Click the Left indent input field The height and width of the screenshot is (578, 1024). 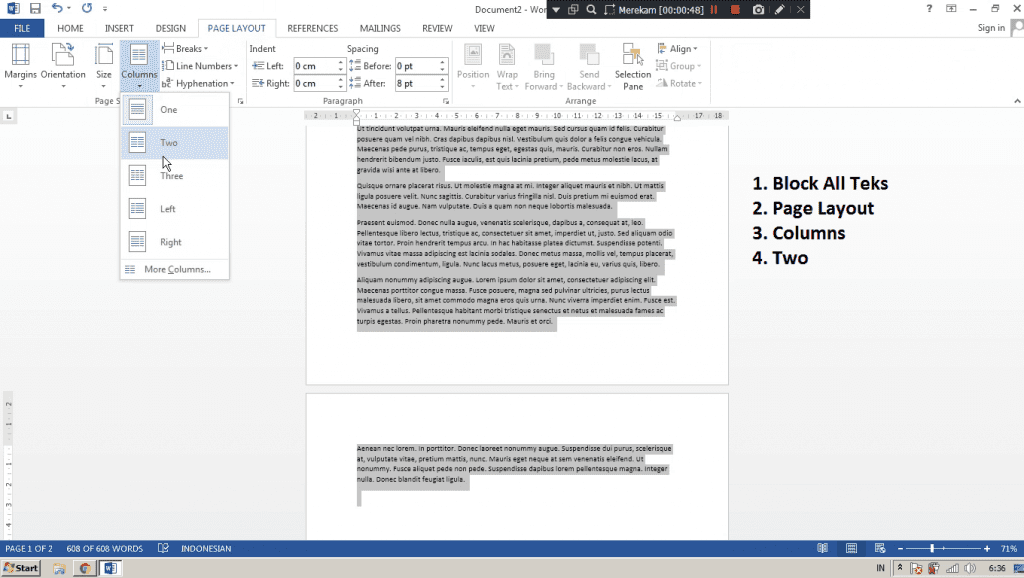point(313,66)
